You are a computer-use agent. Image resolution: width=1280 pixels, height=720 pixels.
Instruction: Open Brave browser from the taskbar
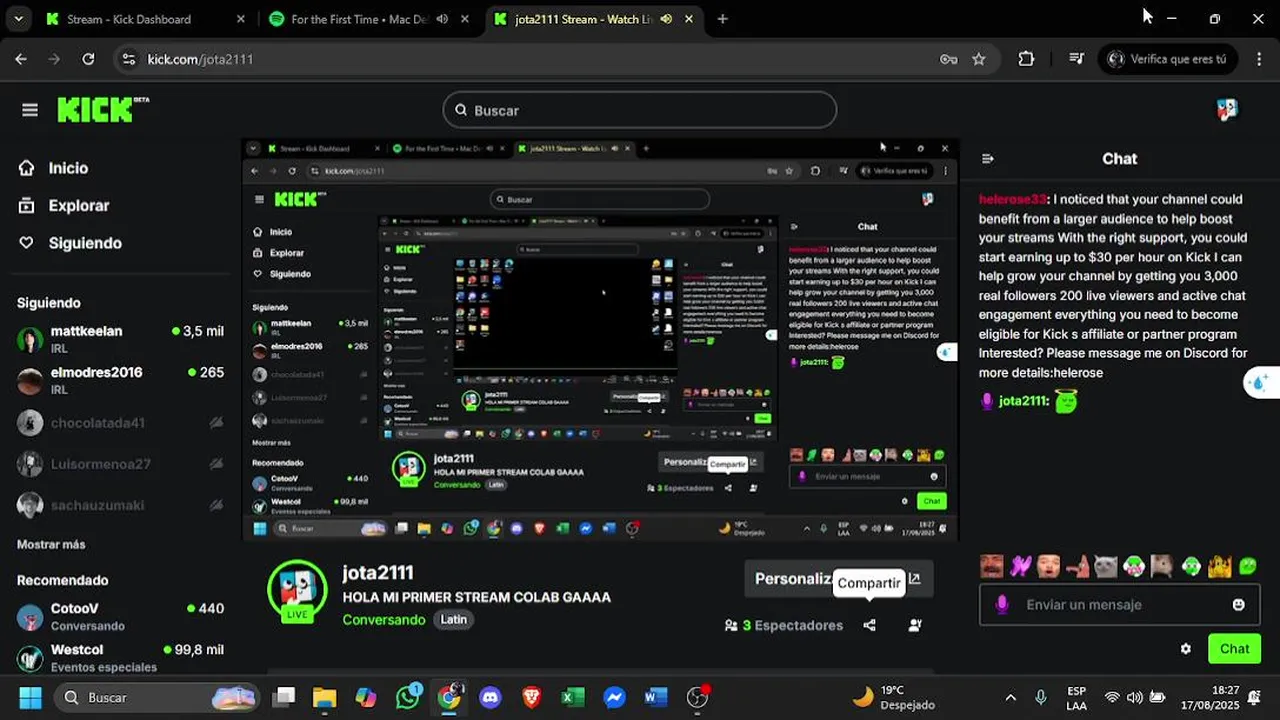[x=532, y=697]
